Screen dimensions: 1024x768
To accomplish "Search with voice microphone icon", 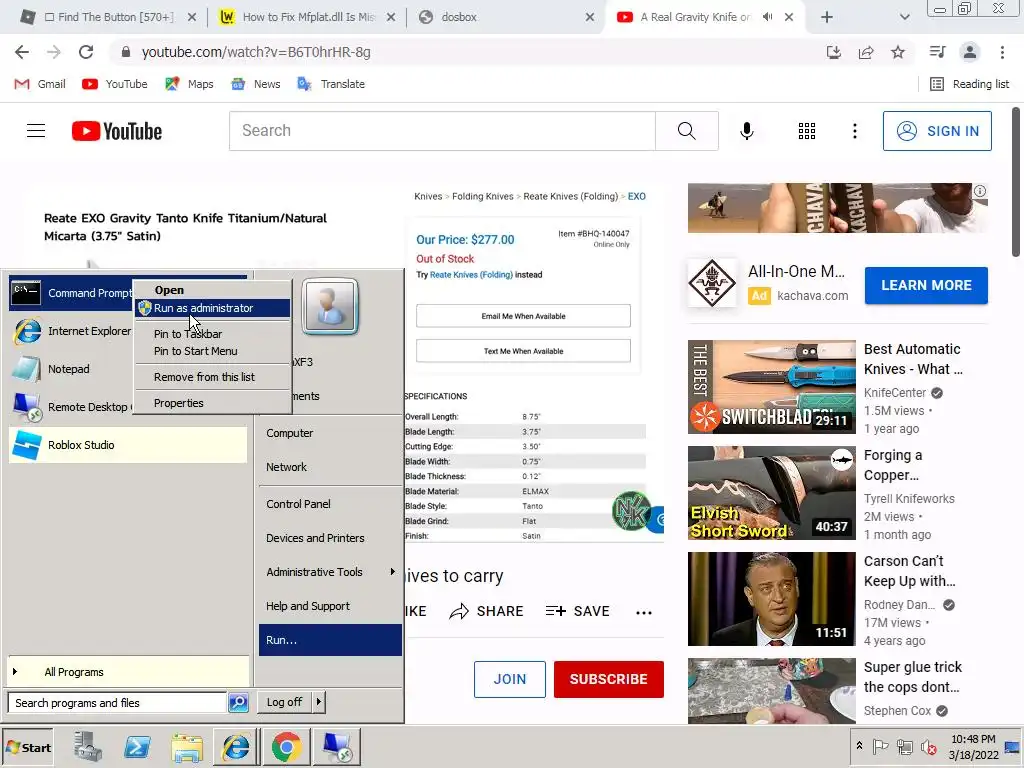I will click(x=746, y=131).
